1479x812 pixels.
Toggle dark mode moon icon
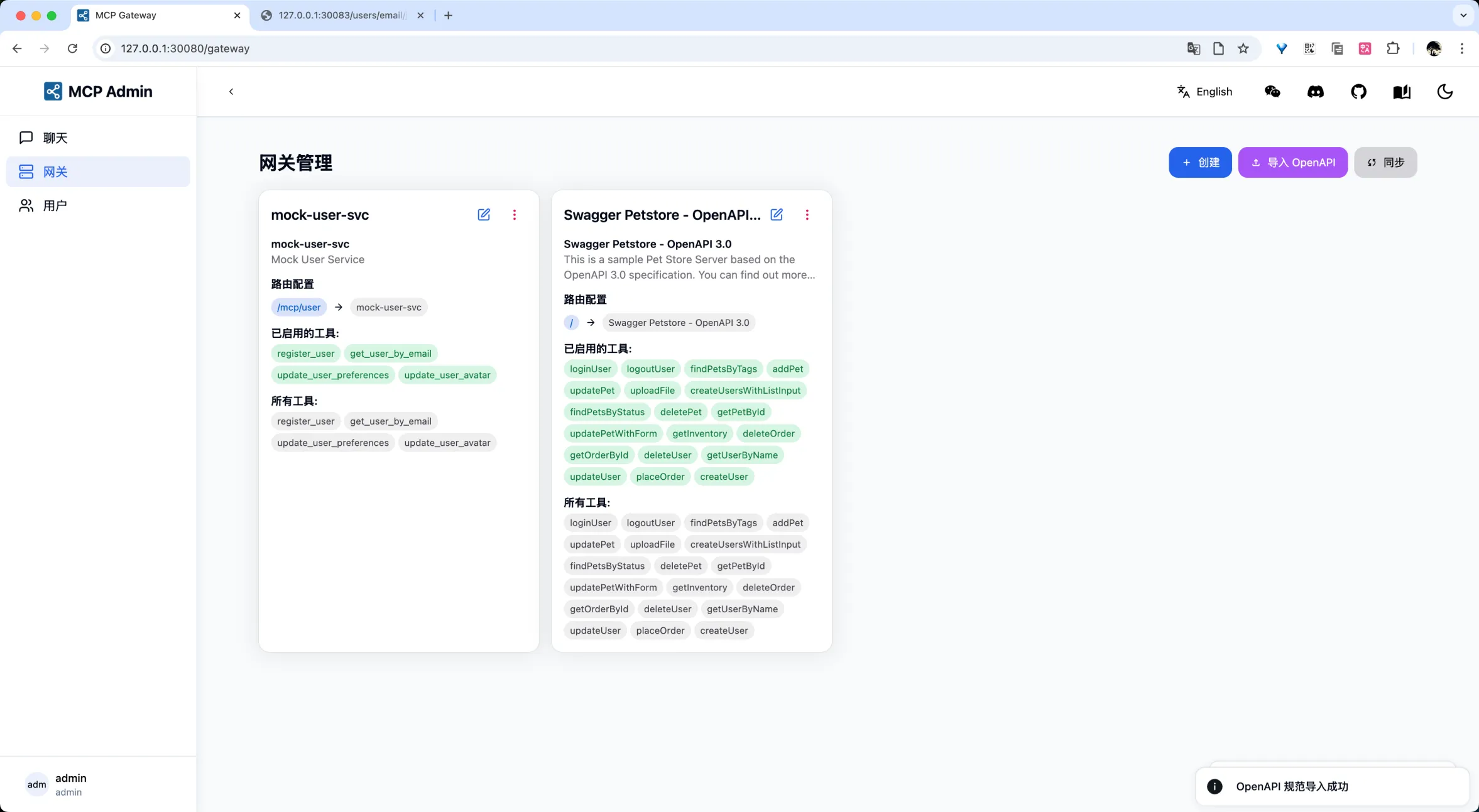tap(1445, 92)
